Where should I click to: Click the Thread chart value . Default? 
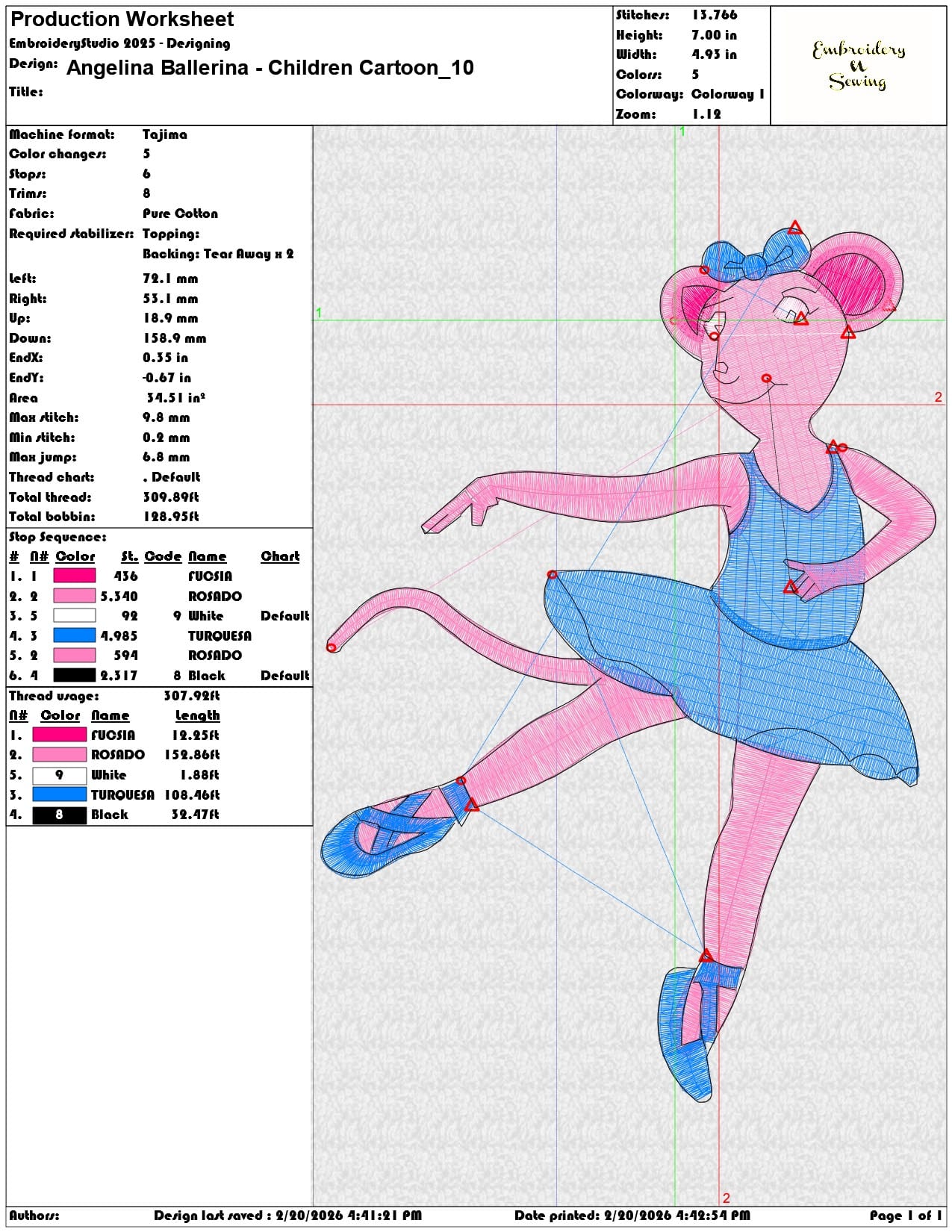click(x=172, y=477)
